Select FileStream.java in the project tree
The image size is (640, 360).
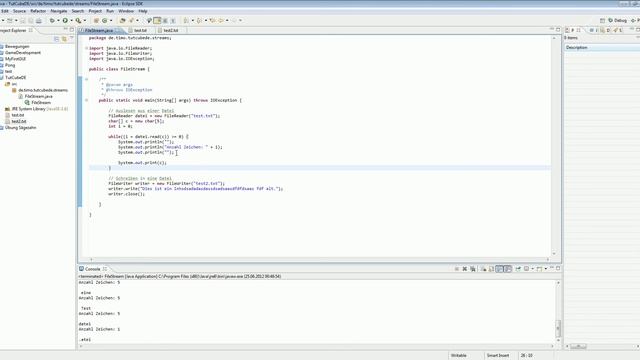(38, 96)
